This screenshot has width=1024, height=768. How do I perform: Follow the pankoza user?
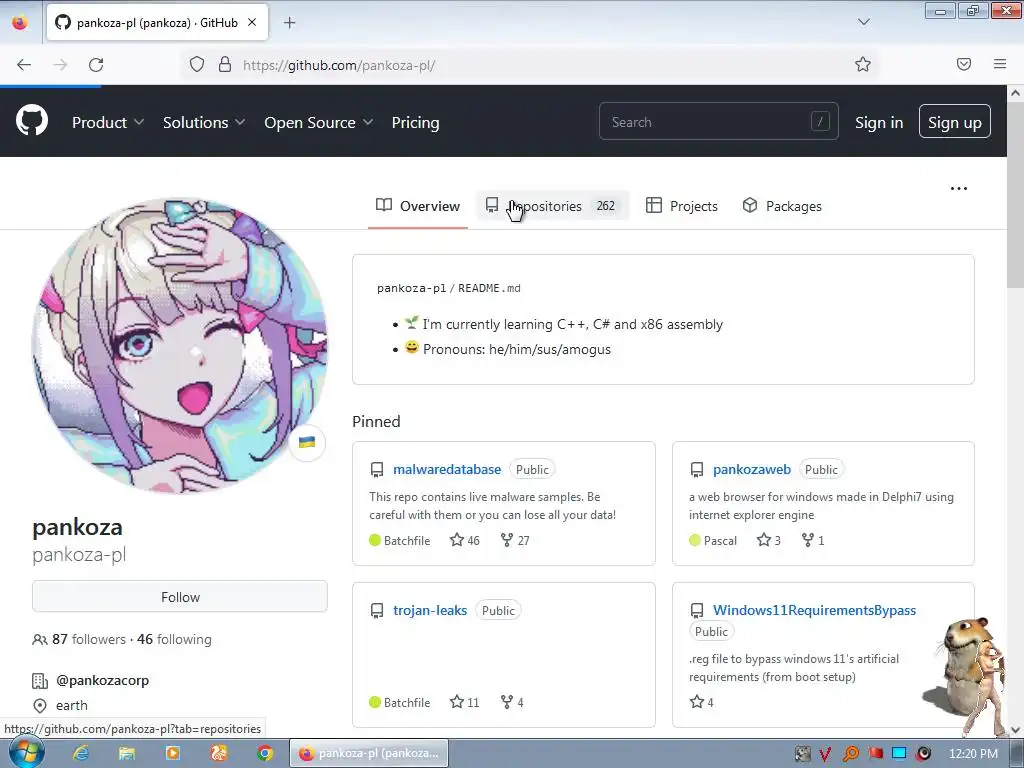(180, 596)
